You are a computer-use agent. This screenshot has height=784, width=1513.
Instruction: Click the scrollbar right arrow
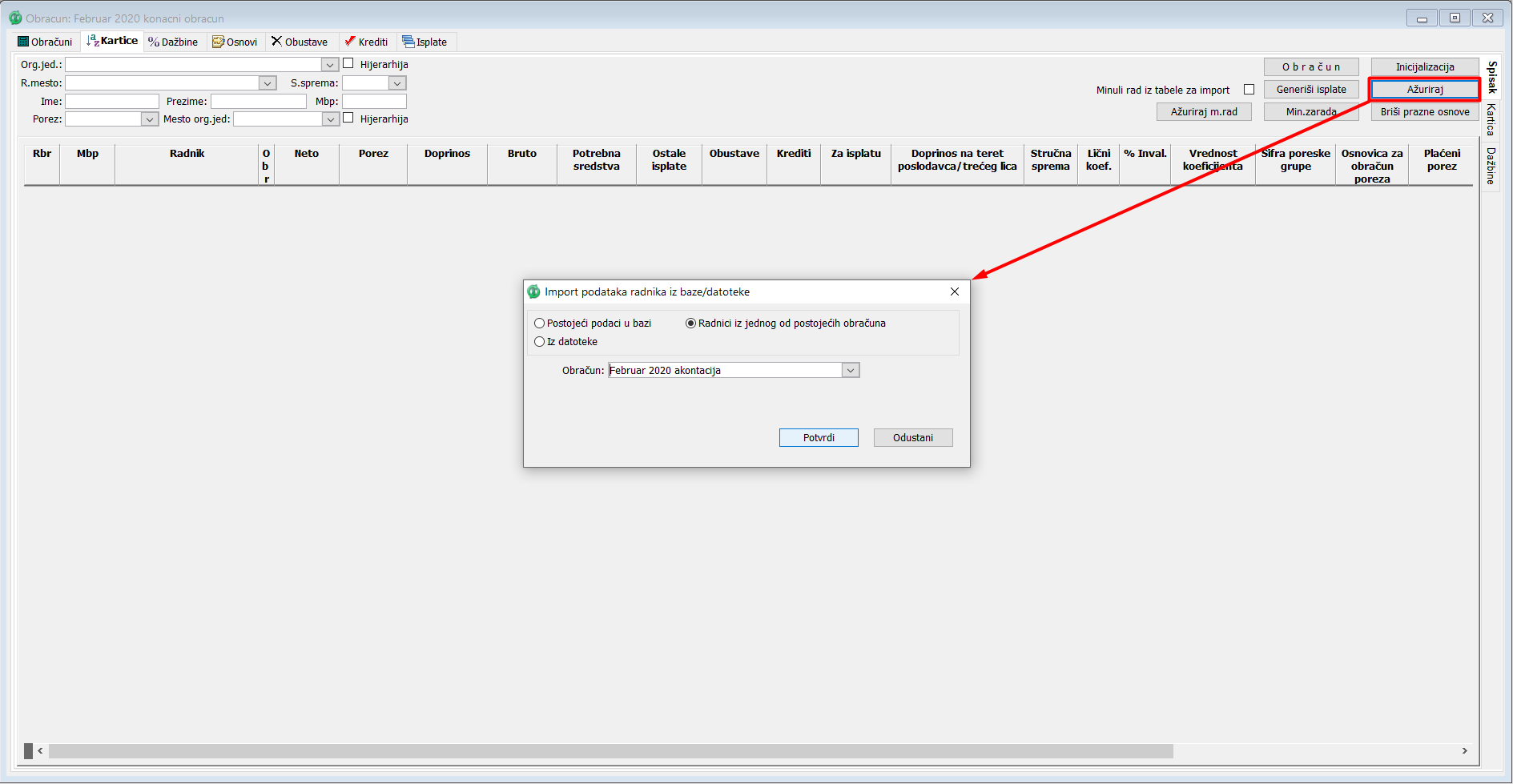(x=1464, y=751)
